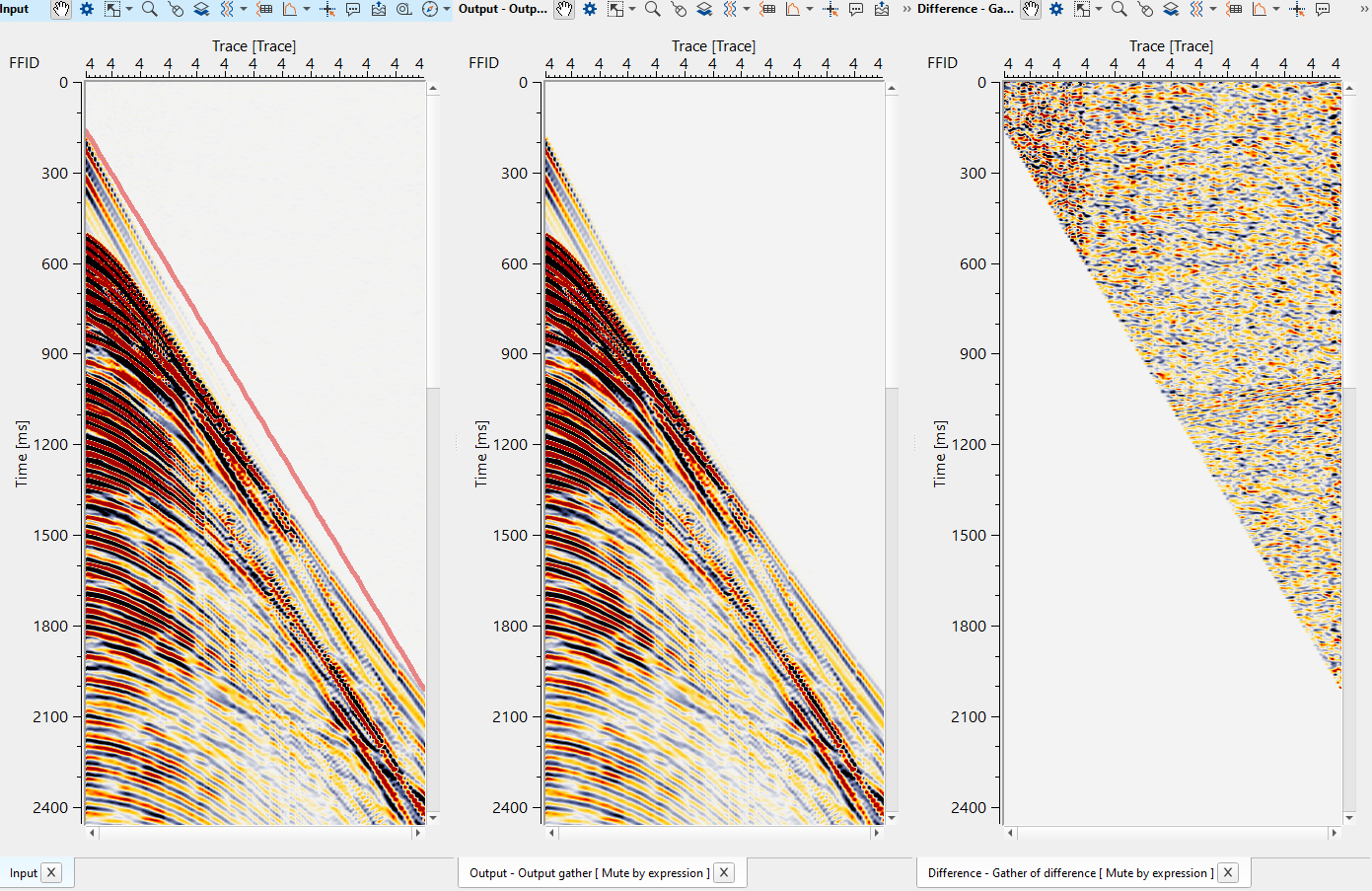Click the Input panel vertical scrollbar track
The height and width of the screenshot is (891, 1372).
(432, 592)
